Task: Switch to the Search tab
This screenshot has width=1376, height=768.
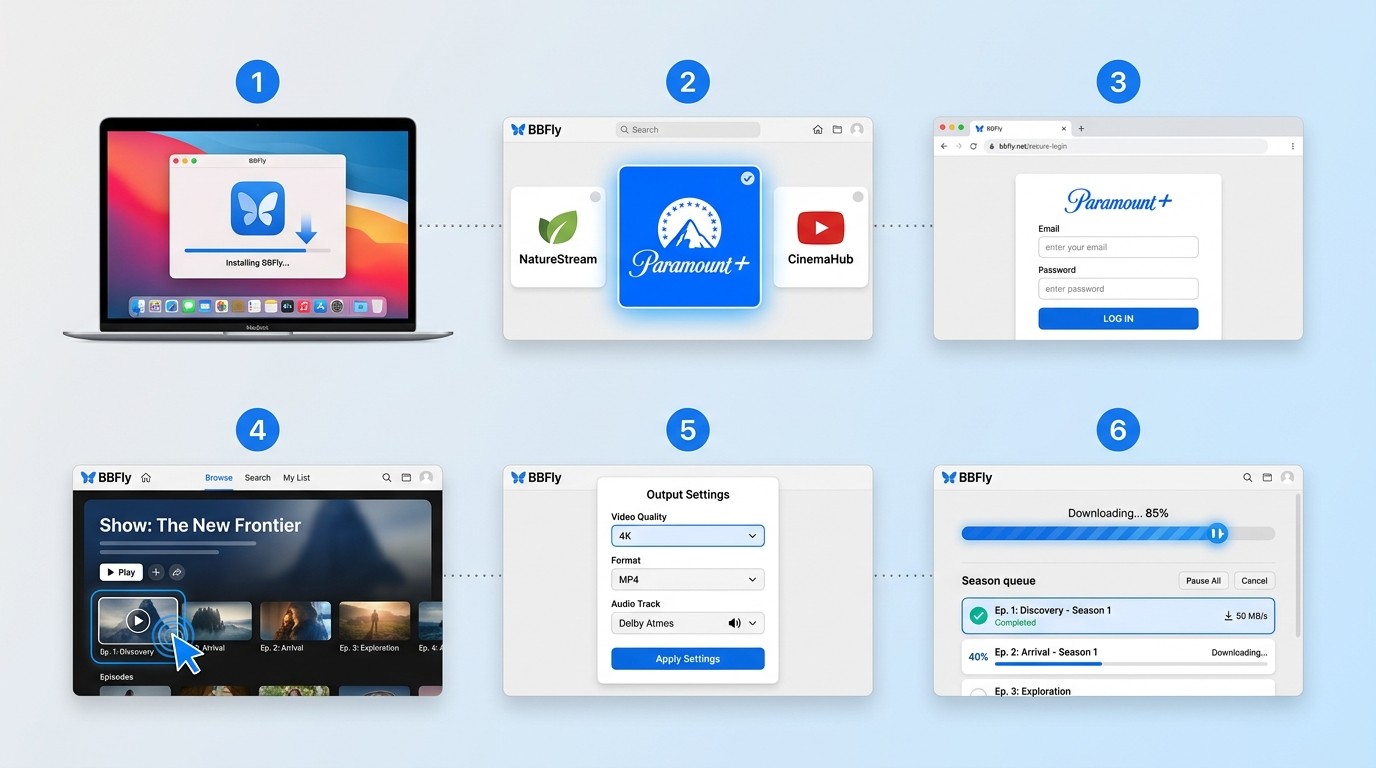Action: click(258, 478)
